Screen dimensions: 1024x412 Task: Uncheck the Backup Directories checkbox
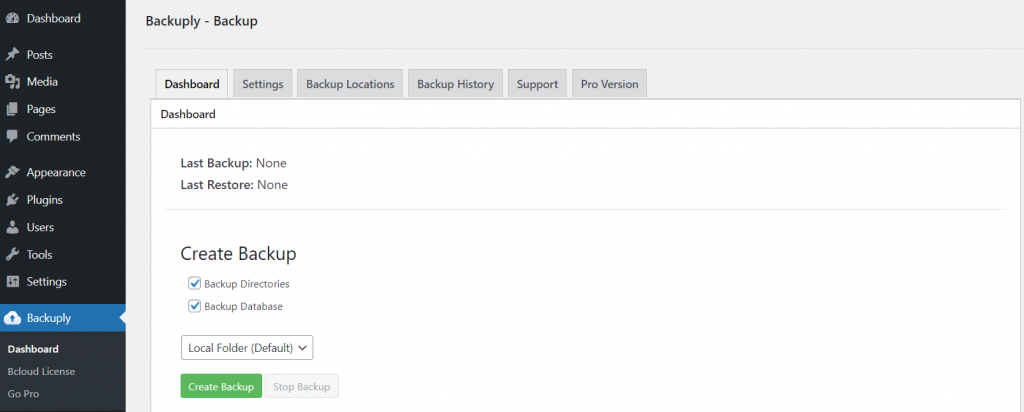(x=194, y=284)
